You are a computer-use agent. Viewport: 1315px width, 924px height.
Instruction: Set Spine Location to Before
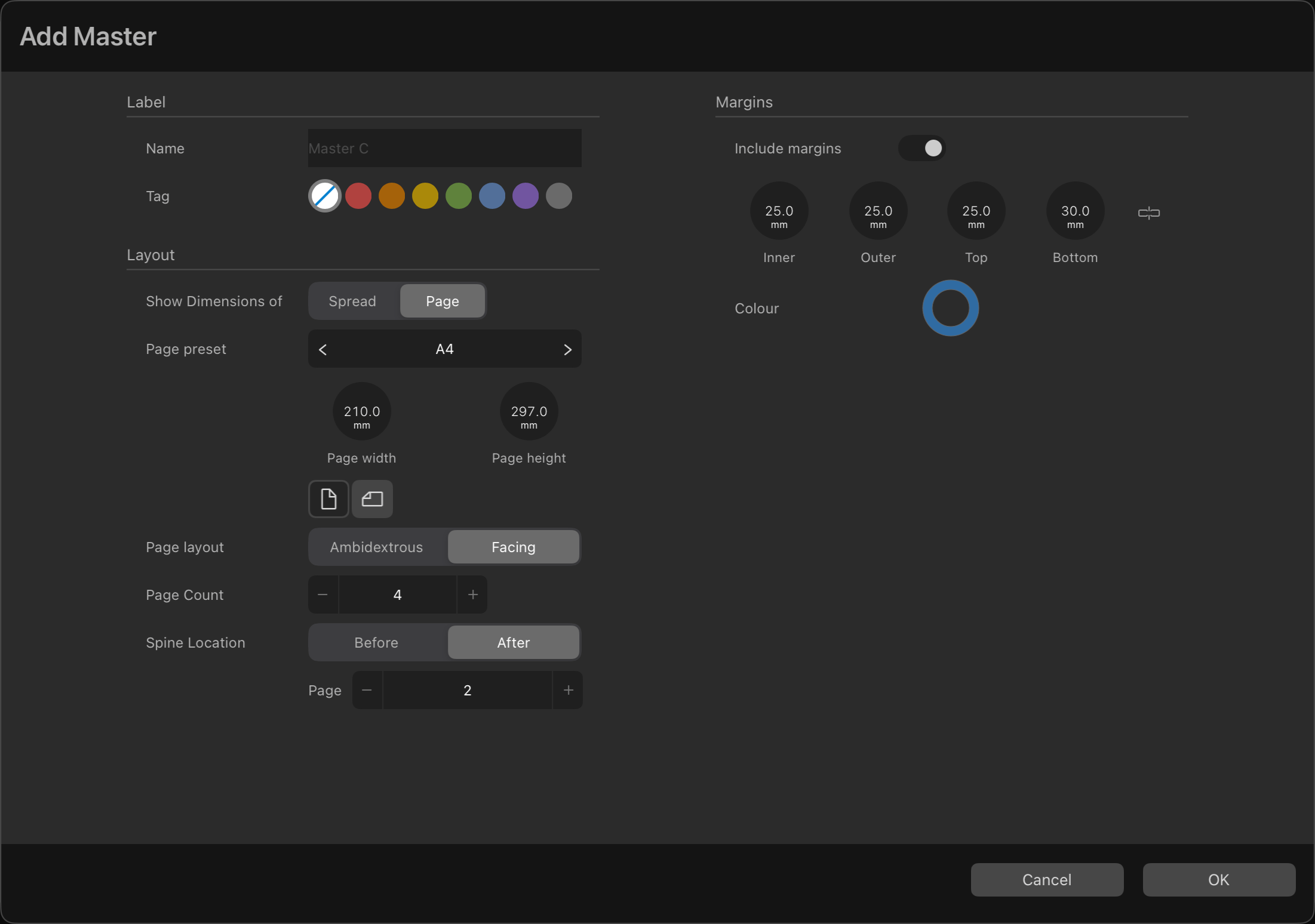coord(377,642)
